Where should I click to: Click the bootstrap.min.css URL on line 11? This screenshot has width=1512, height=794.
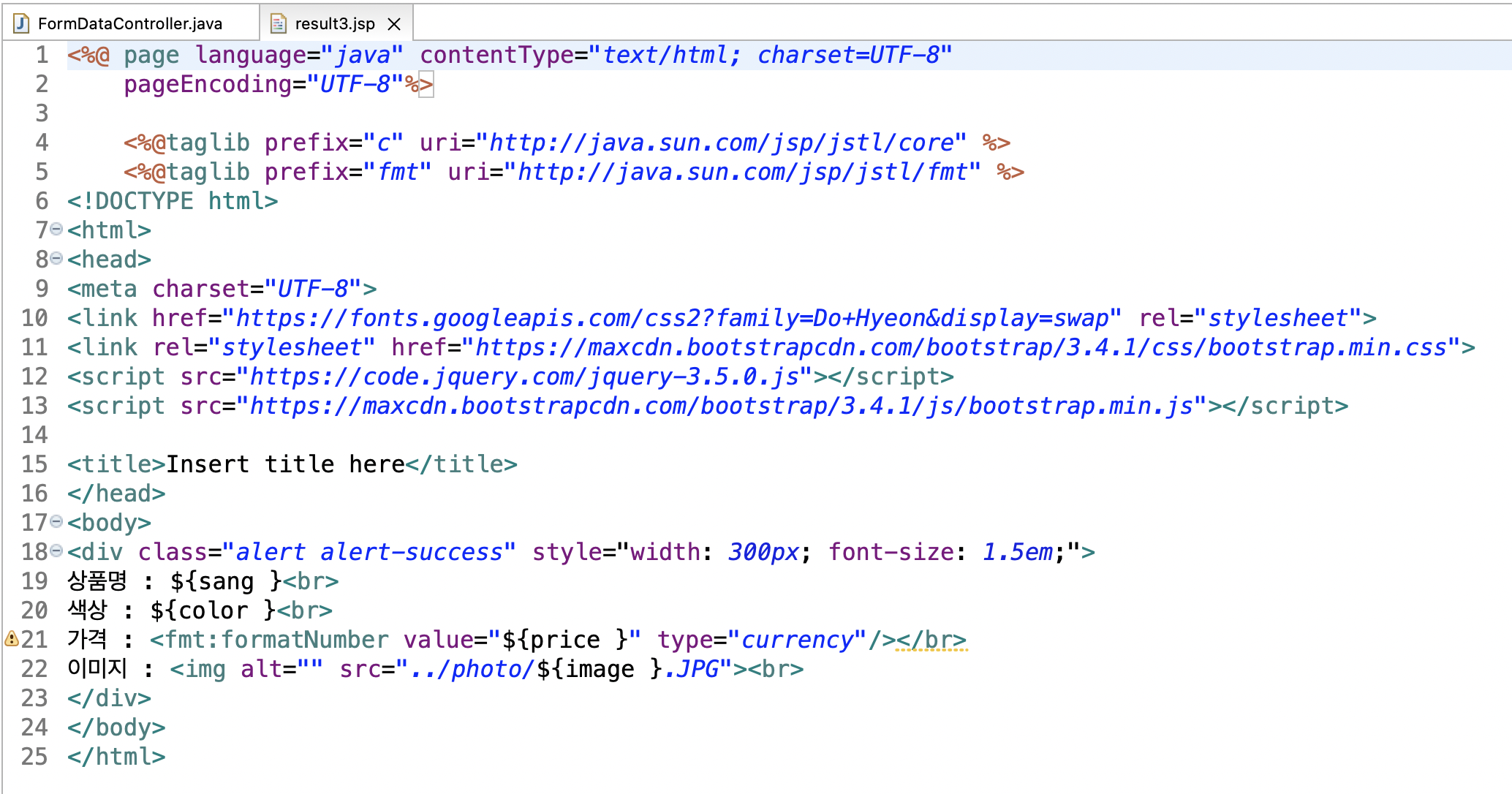click(961, 347)
